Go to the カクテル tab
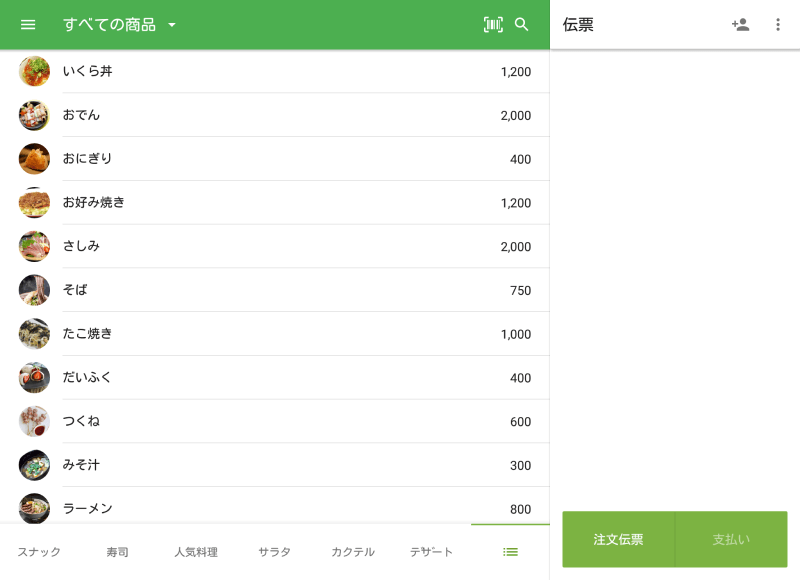This screenshot has width=800, height=580. [x=353, y=552]
